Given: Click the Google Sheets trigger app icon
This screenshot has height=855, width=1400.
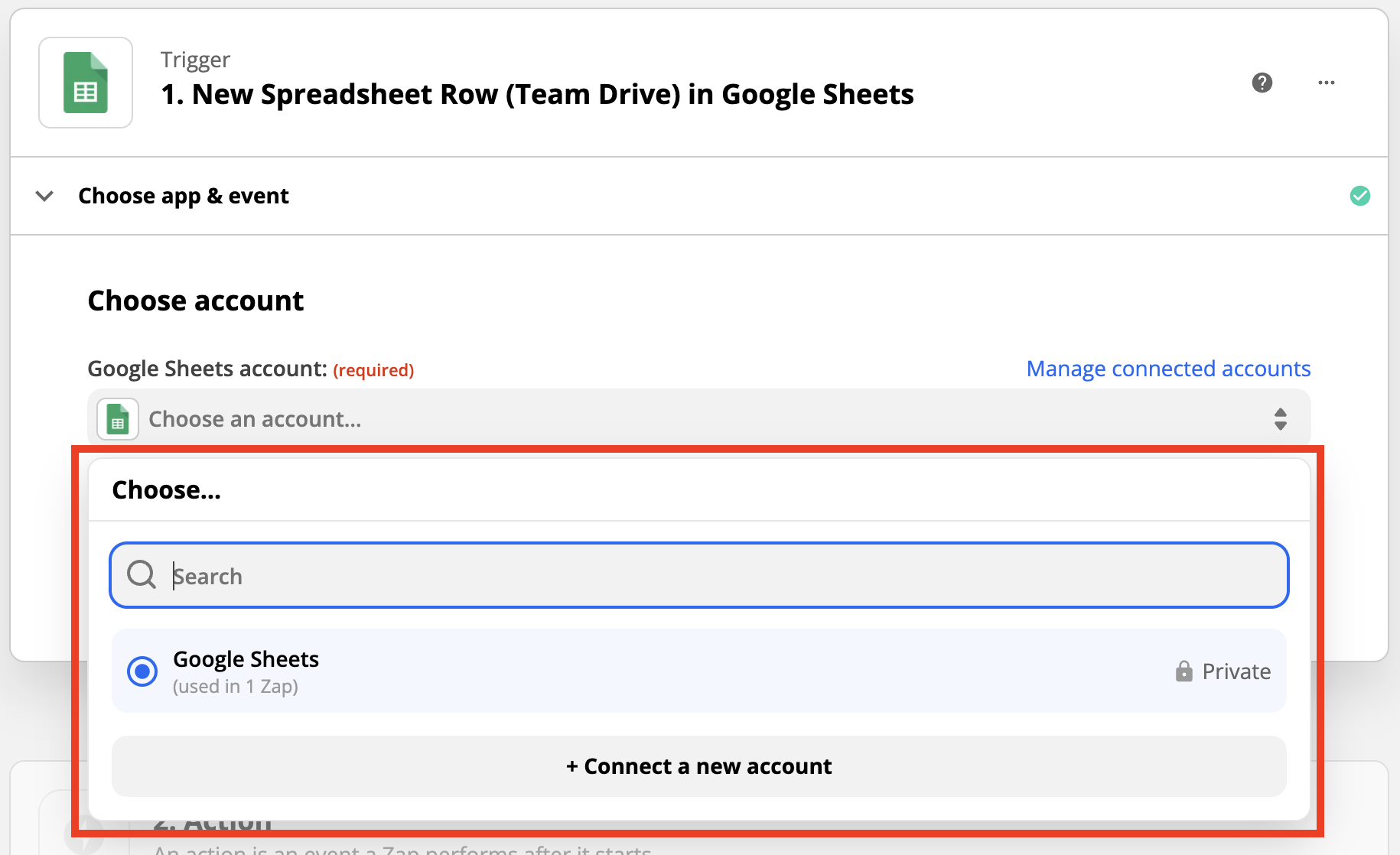Looking at the screenshot, I should (86, 83).
